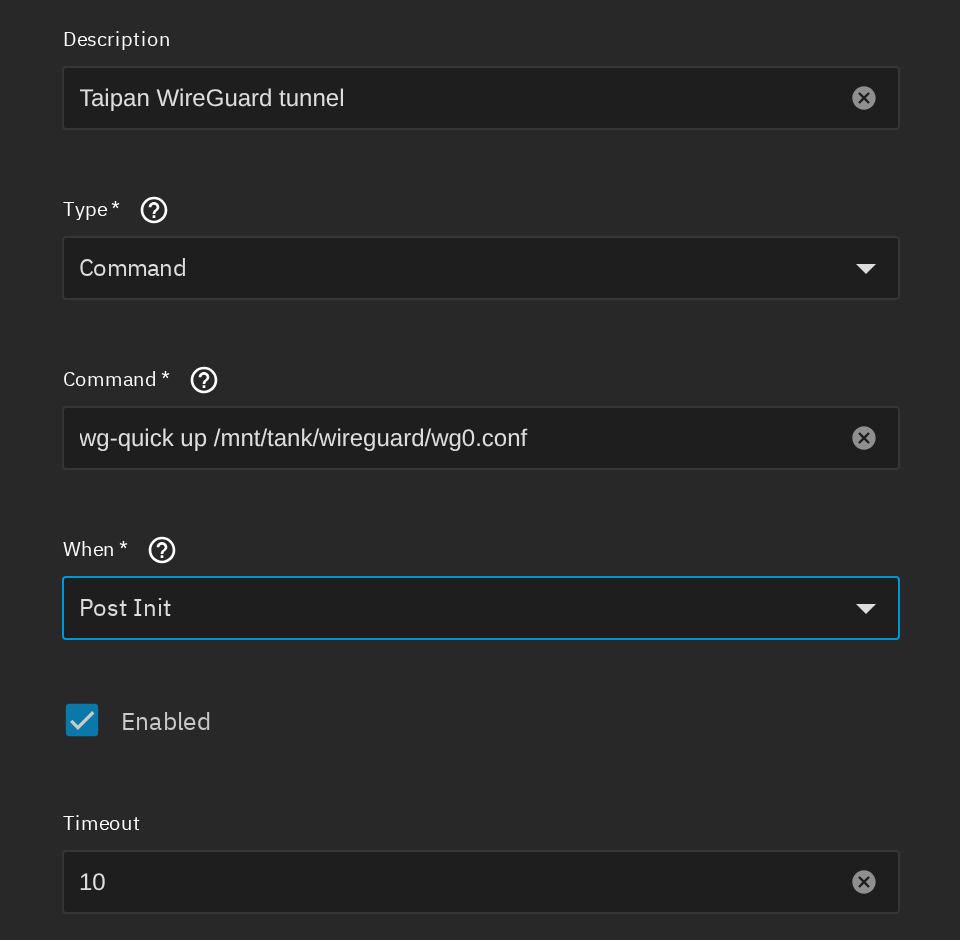Viewport: 960px width, 940px height.
Task: Clear the Timeout field value
Action: point(863,882)
